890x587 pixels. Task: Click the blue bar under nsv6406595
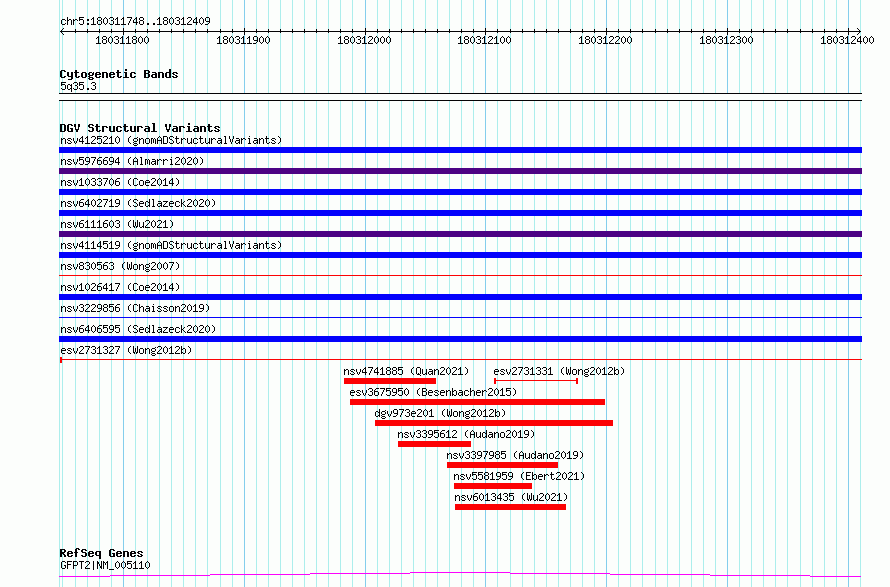click(x=460, y=339)
